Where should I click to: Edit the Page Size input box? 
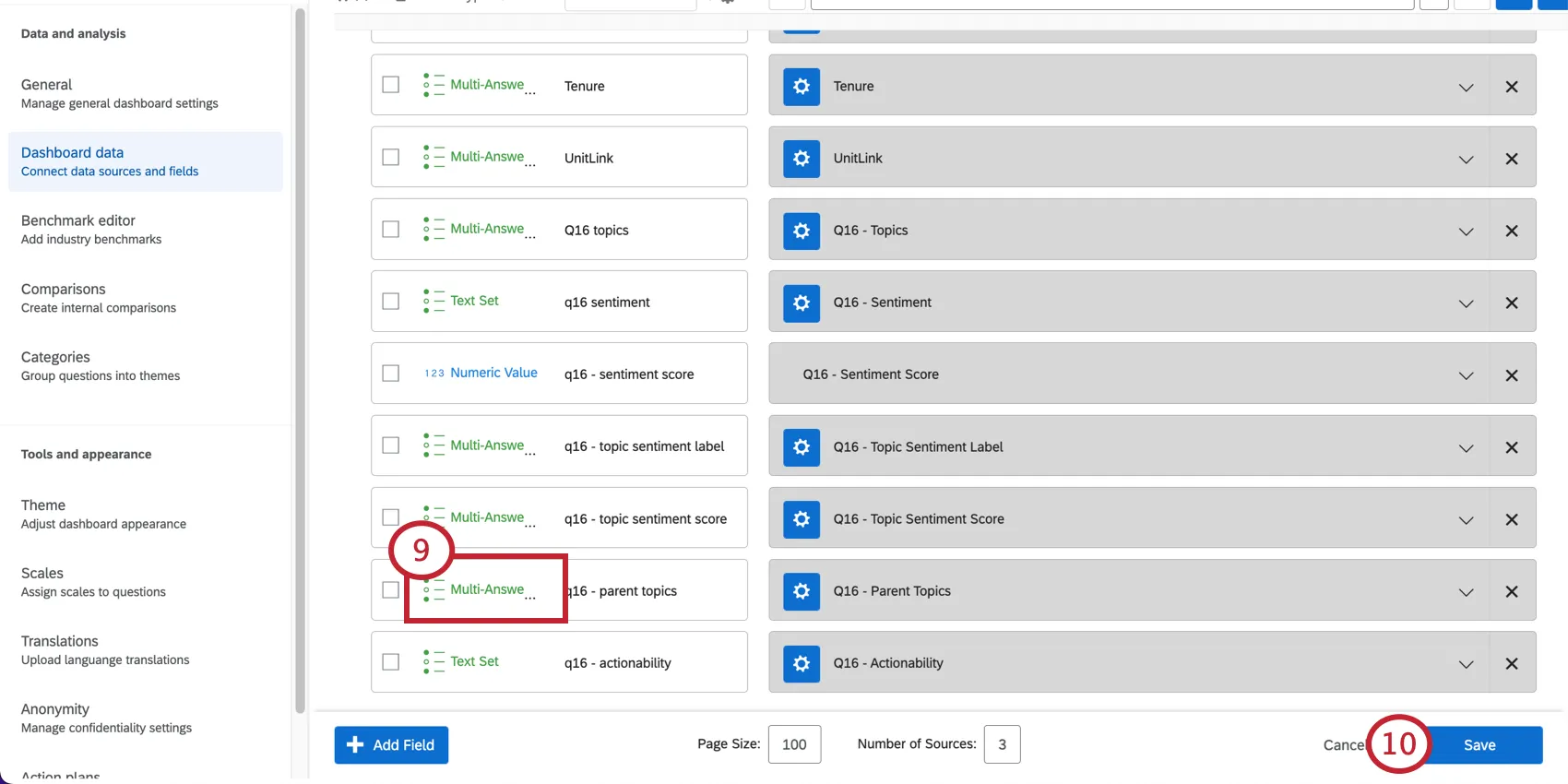794,744
